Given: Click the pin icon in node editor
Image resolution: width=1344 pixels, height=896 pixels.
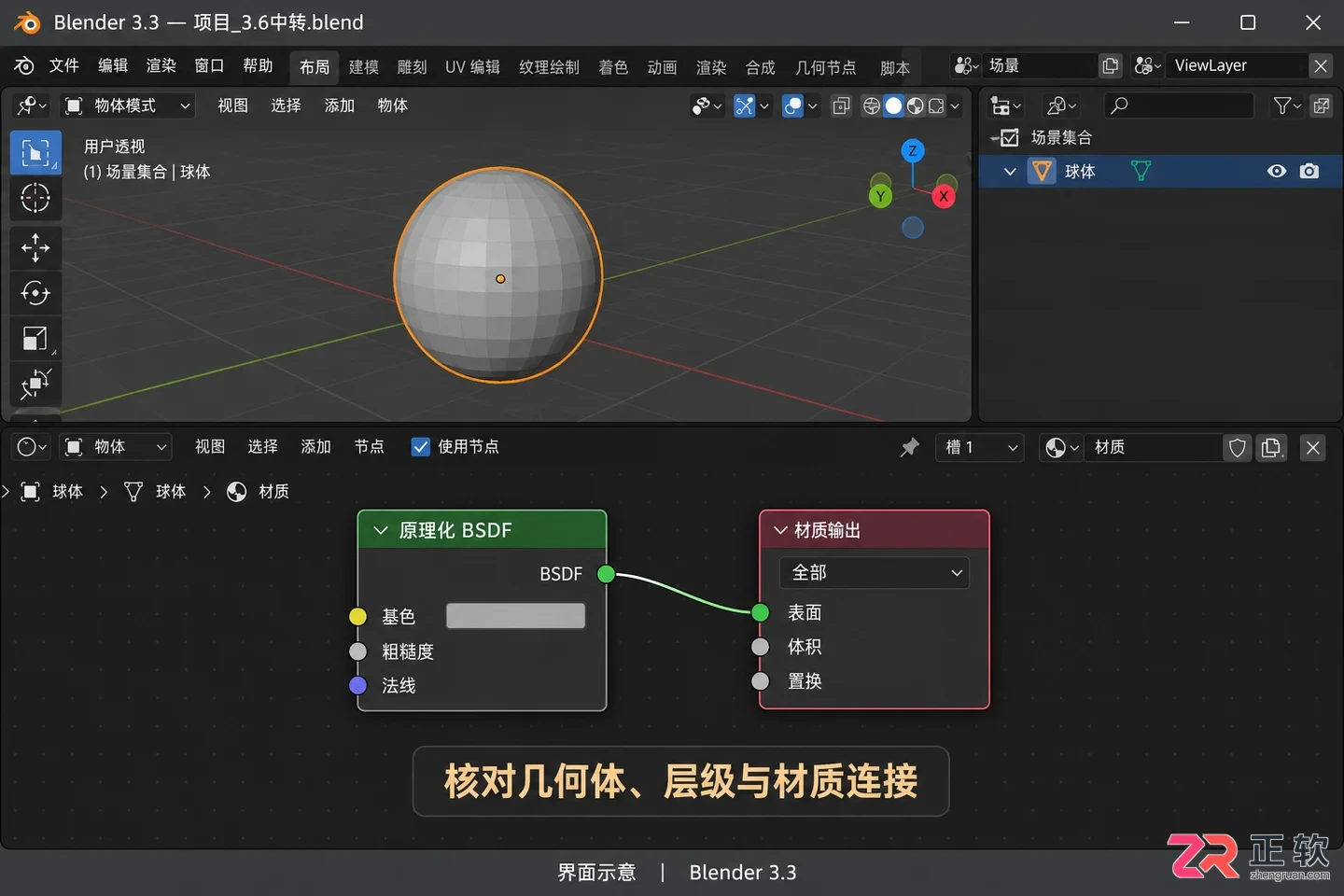Looking at the screenshot, I should [x=910, y=447].
